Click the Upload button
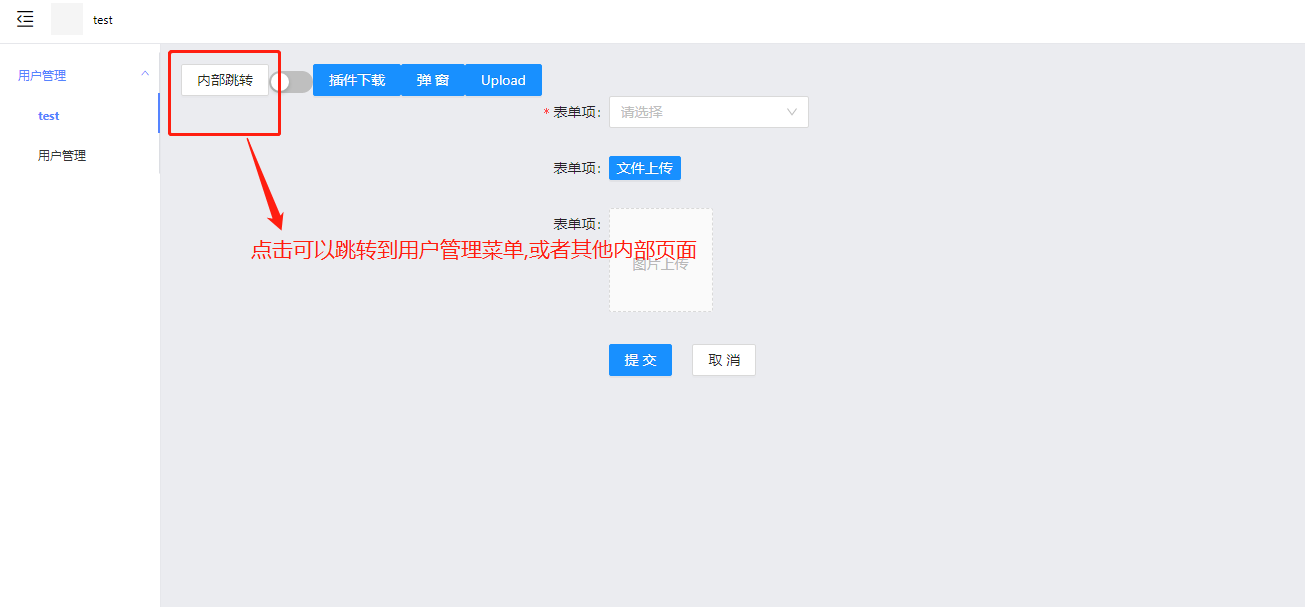Image resolution: width=1305 pixels, height=607 pixels. pos(503,80)
